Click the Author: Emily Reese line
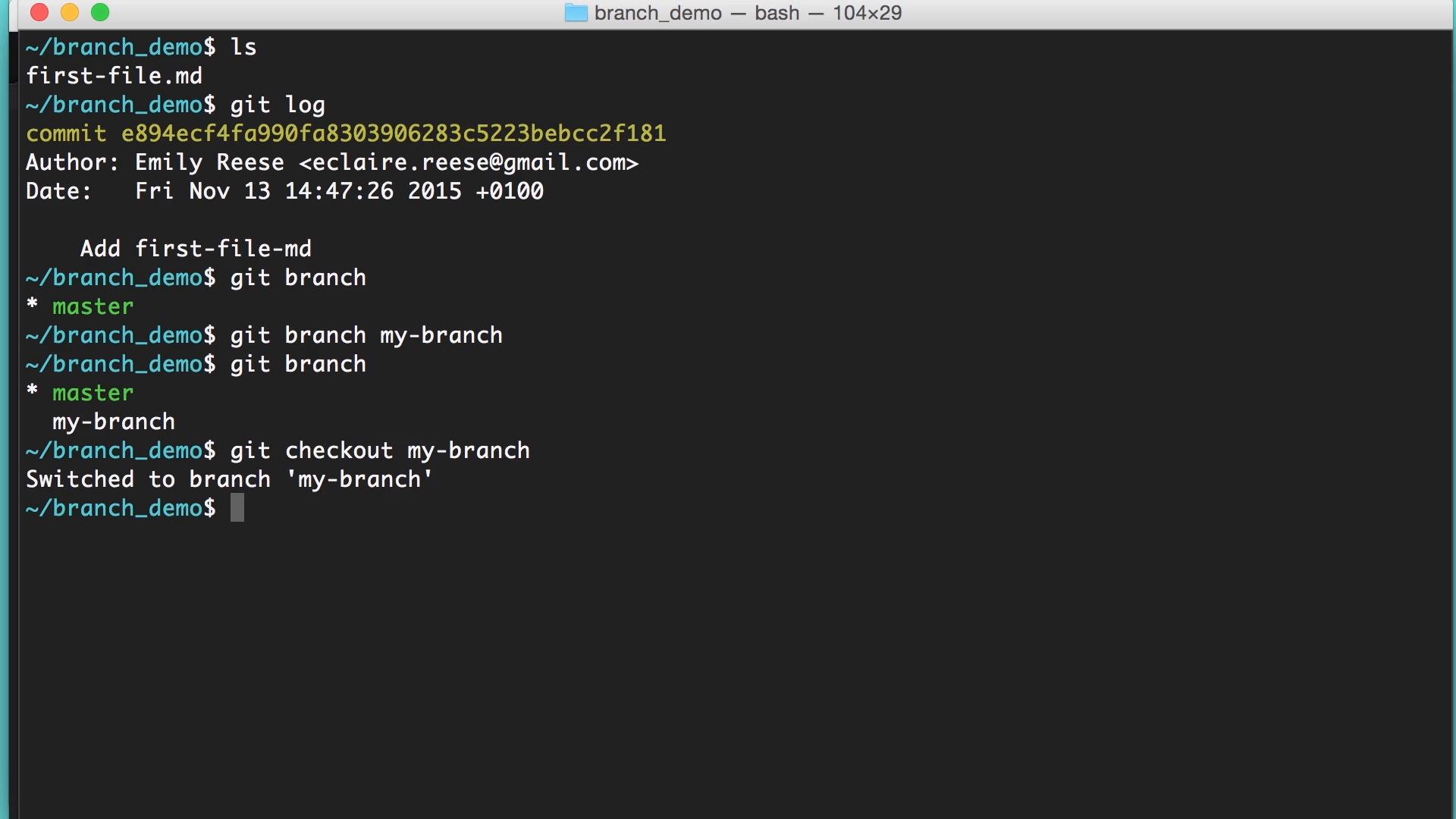The width and height of the screenshot is (1456, 819). [332, 162]
